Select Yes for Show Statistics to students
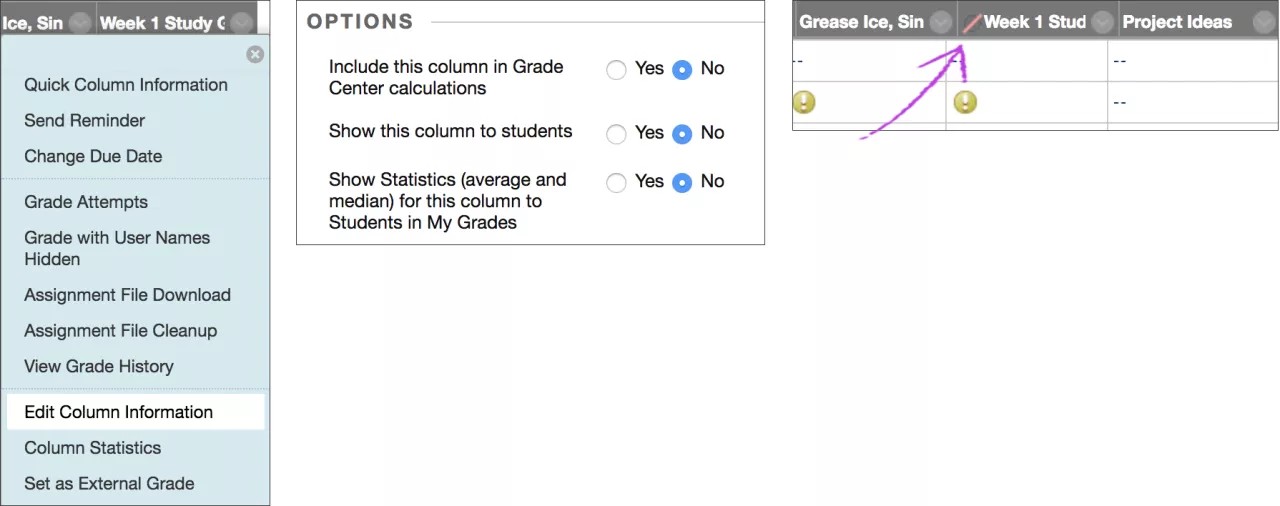Image resolution: width=1280 pixels, height=506 pixels. click(x=617, y=182)
